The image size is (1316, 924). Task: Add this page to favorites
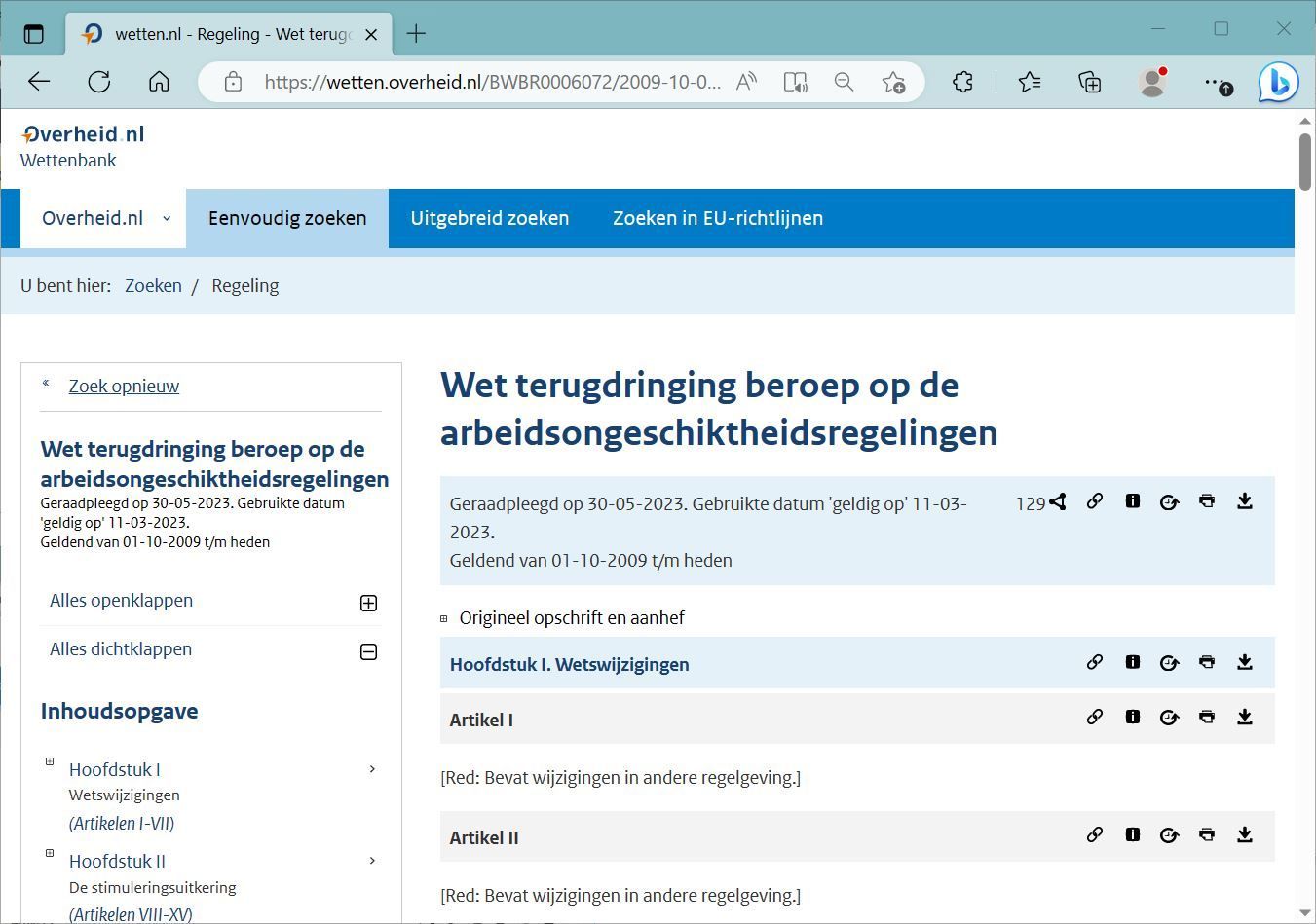pos(893,82)
